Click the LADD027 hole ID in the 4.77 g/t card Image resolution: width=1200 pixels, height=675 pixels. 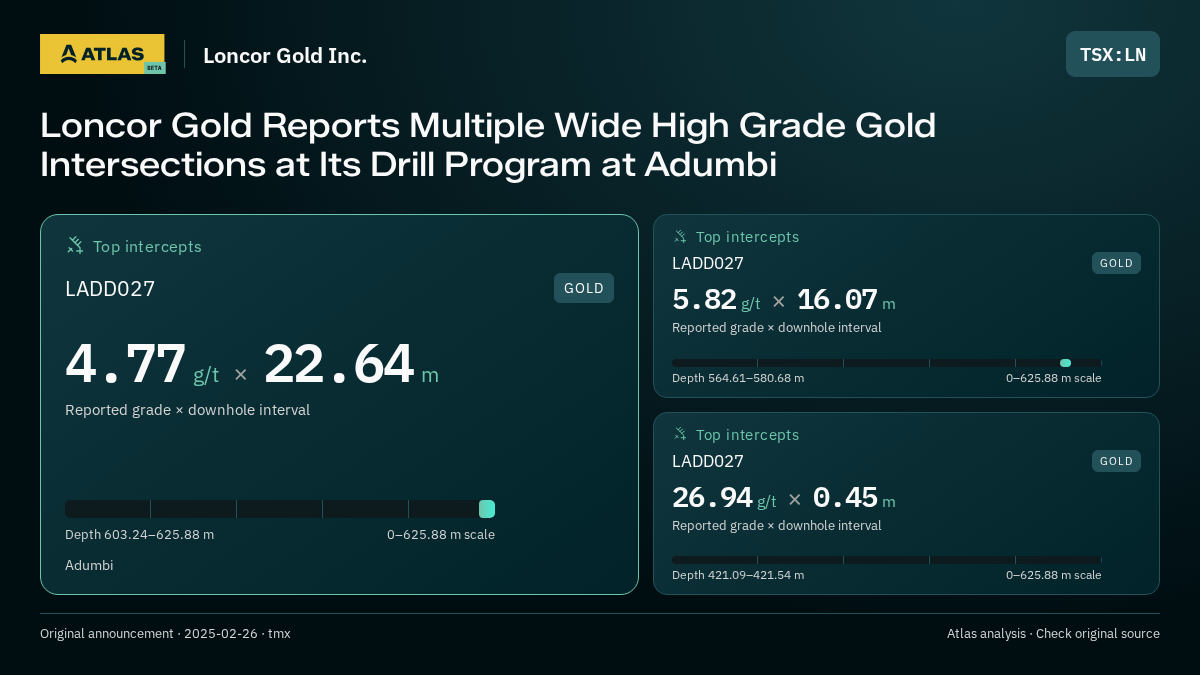coord(110,289)
